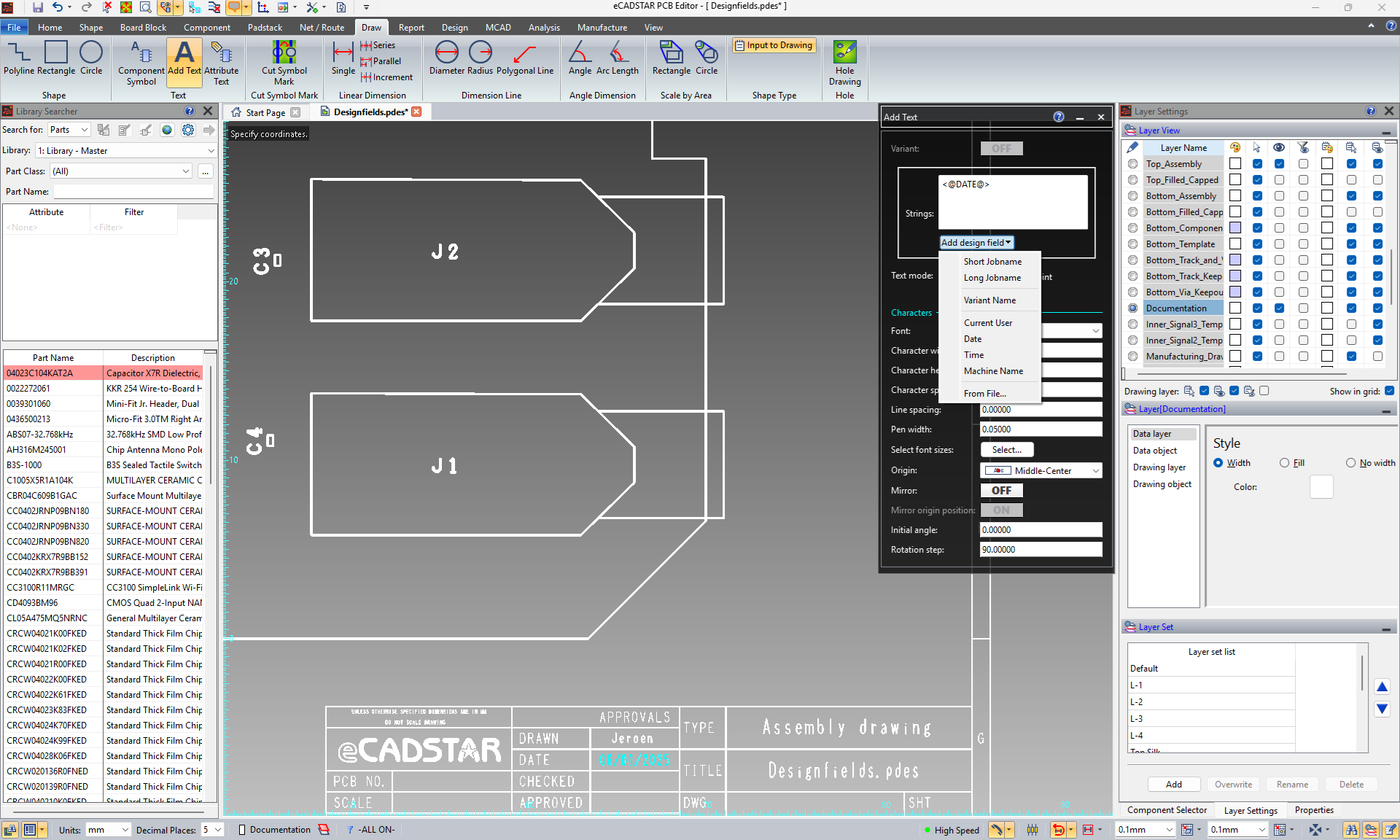1400x840 pixels.
Task: Select the Rectangle shape tool
Action: (56, 58)
